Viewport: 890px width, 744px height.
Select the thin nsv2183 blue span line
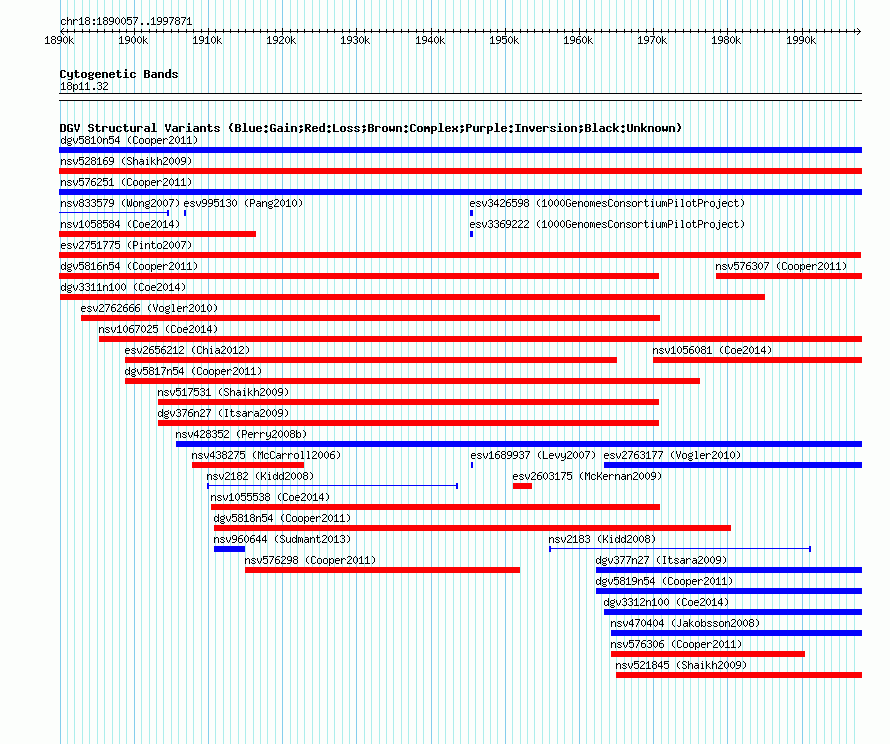tap(680, 549)
